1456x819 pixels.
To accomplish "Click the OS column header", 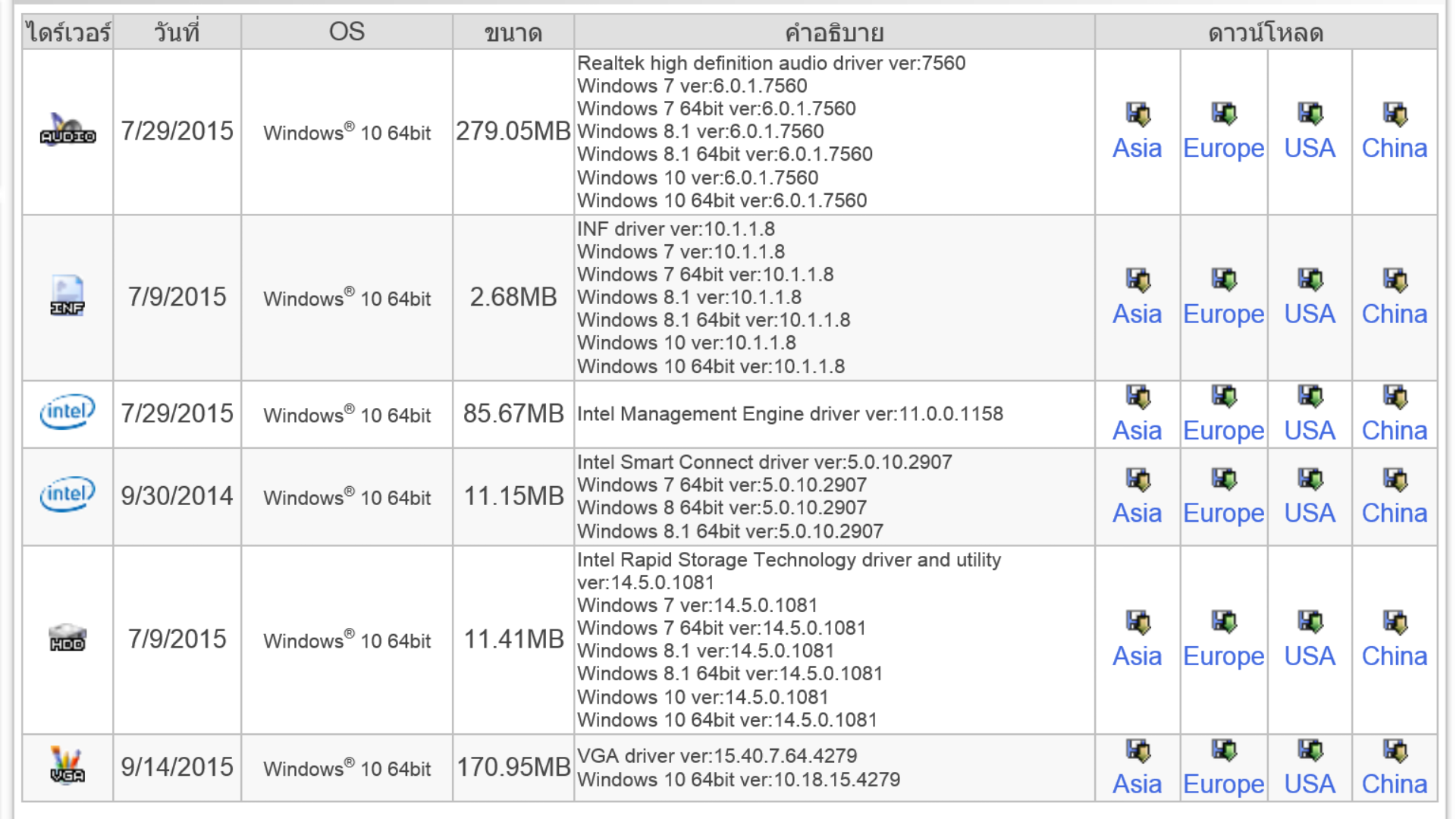I will click(347, 32).
